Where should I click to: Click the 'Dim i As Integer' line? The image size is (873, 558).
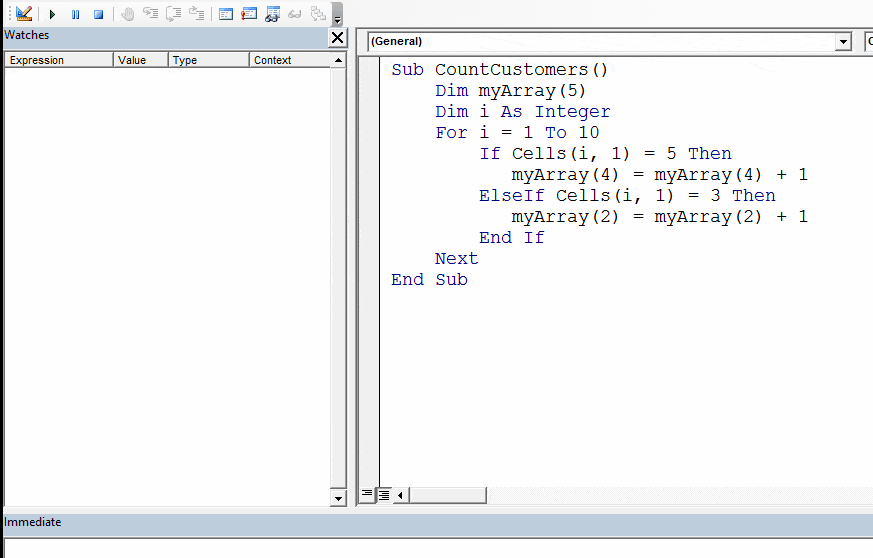coord(522,112)
